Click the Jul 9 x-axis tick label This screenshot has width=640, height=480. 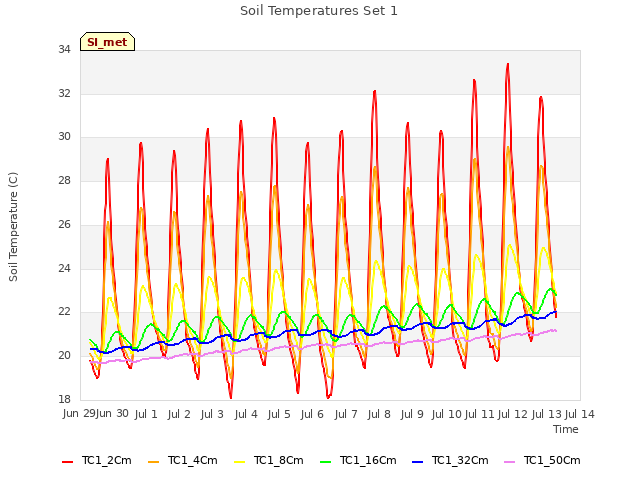coord(412,414)
